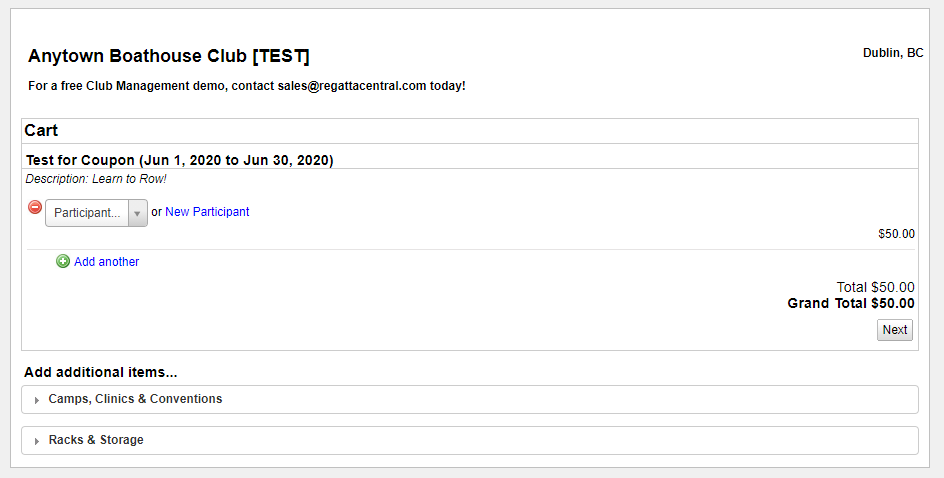Select the Cart heading
944x478 pixels.
pyautogui.click(x=41, y=131)
